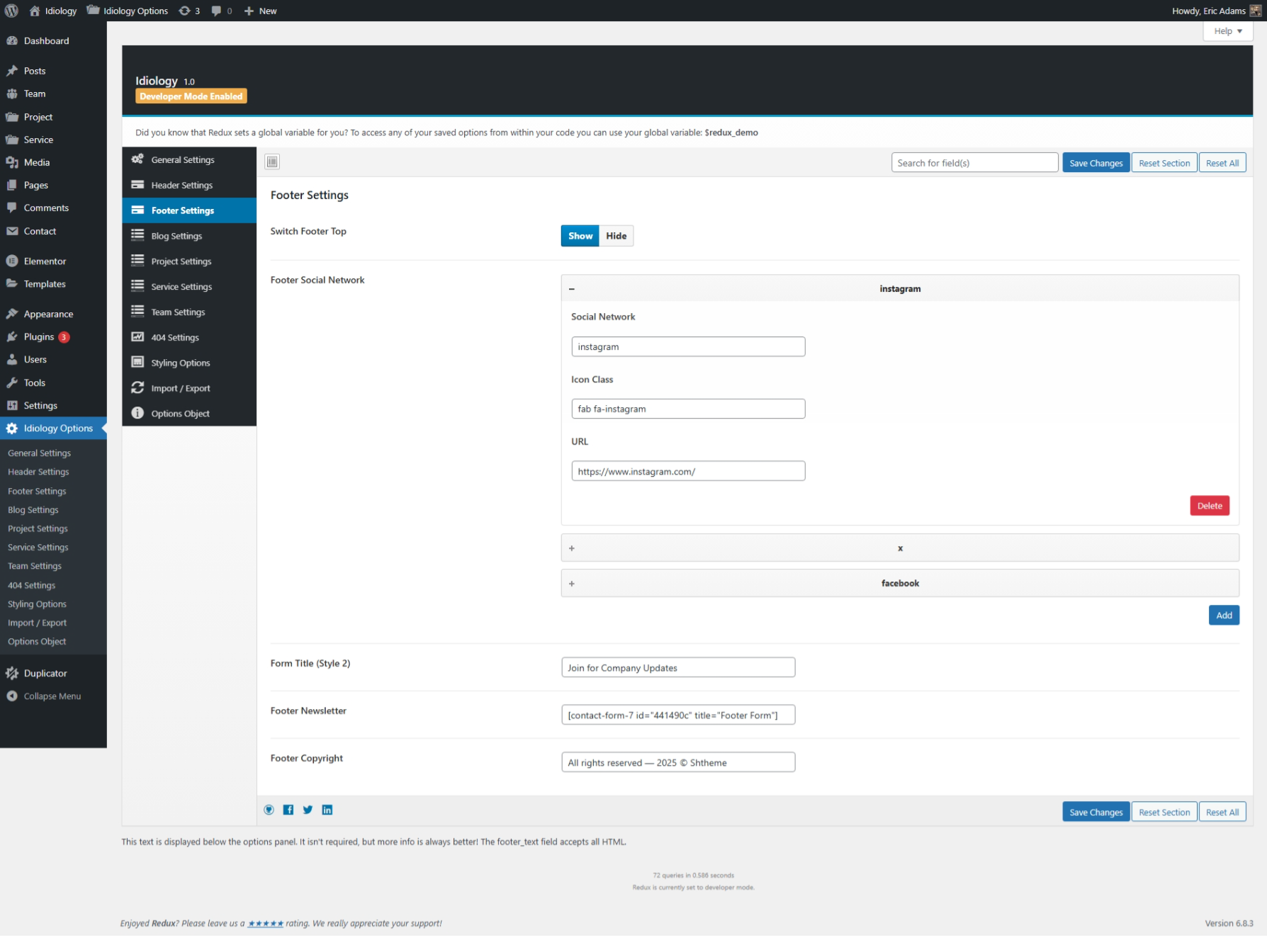Open the Facebook icon link in panel footer
1267x952 pixels.
[288, 810]
